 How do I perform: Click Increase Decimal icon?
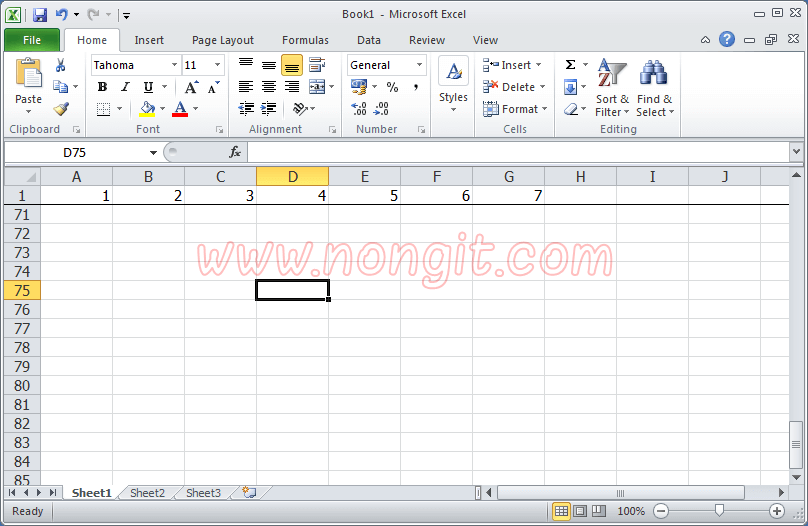(x=359, y=109)
